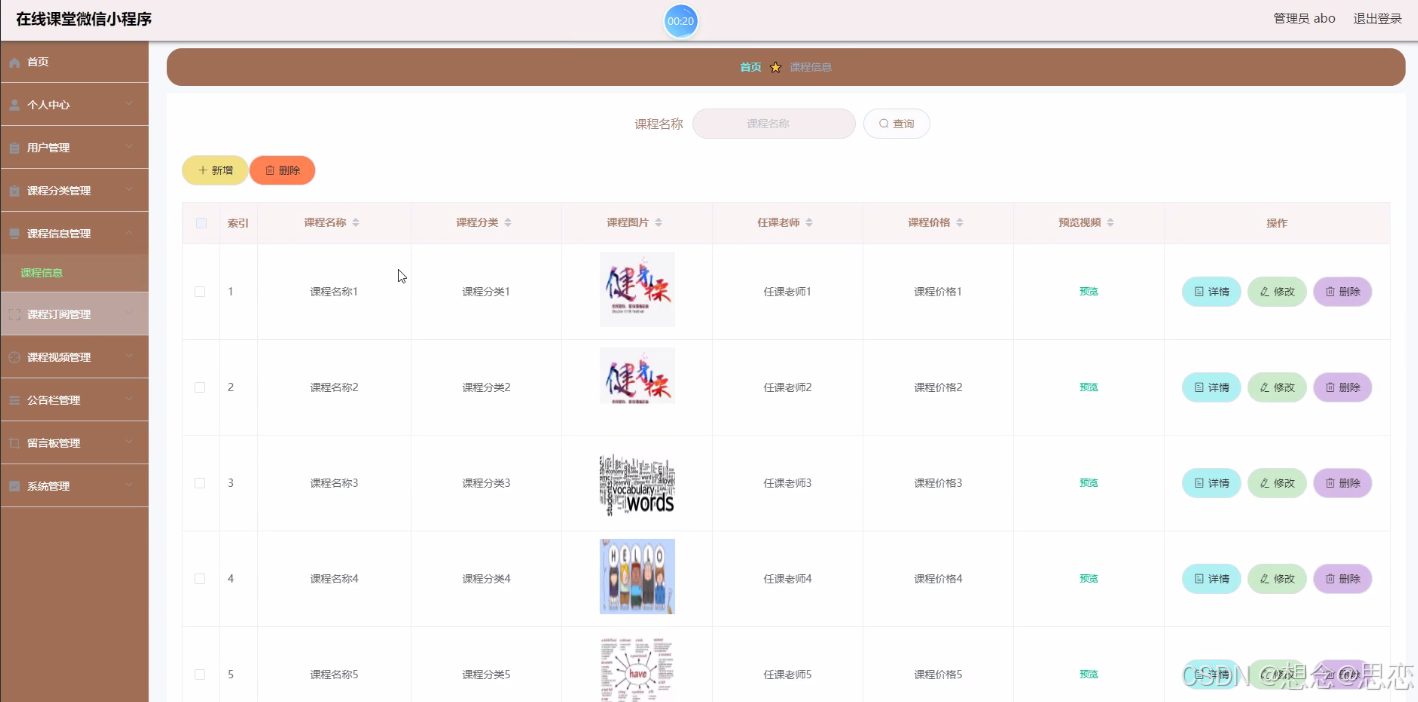The height and width of the screenshot is (702, 1418).
Task: Click the person icon beside 个人中心
Action: (14, 105)
